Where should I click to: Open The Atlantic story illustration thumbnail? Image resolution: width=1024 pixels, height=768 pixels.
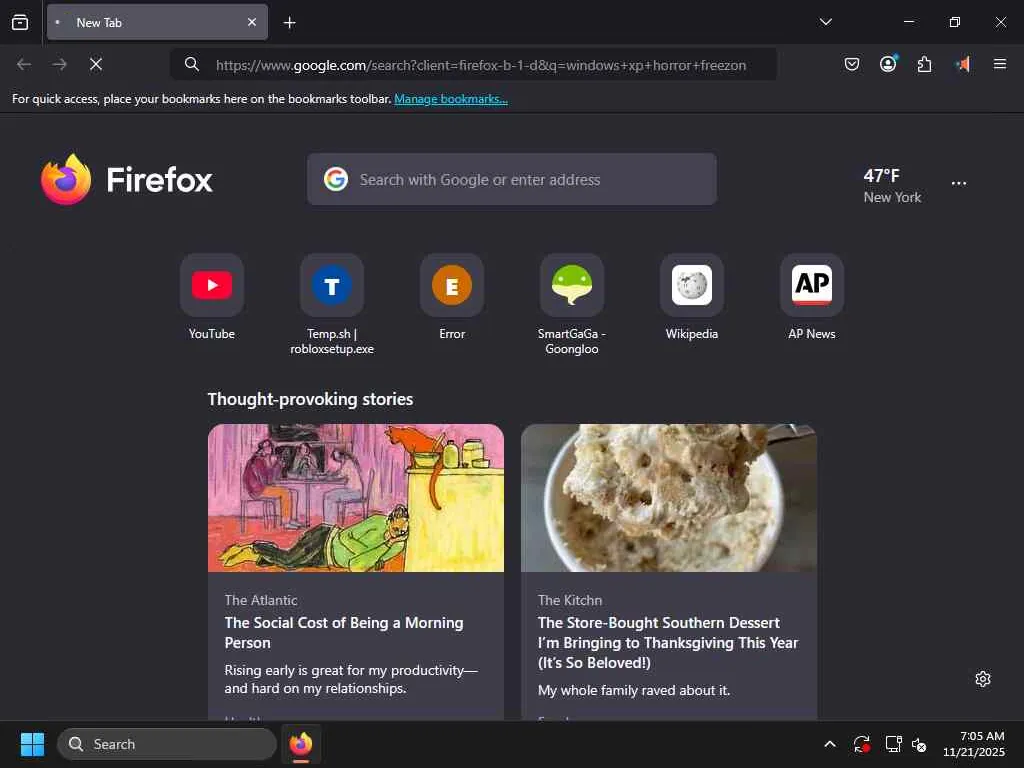[x=356, y=498]
